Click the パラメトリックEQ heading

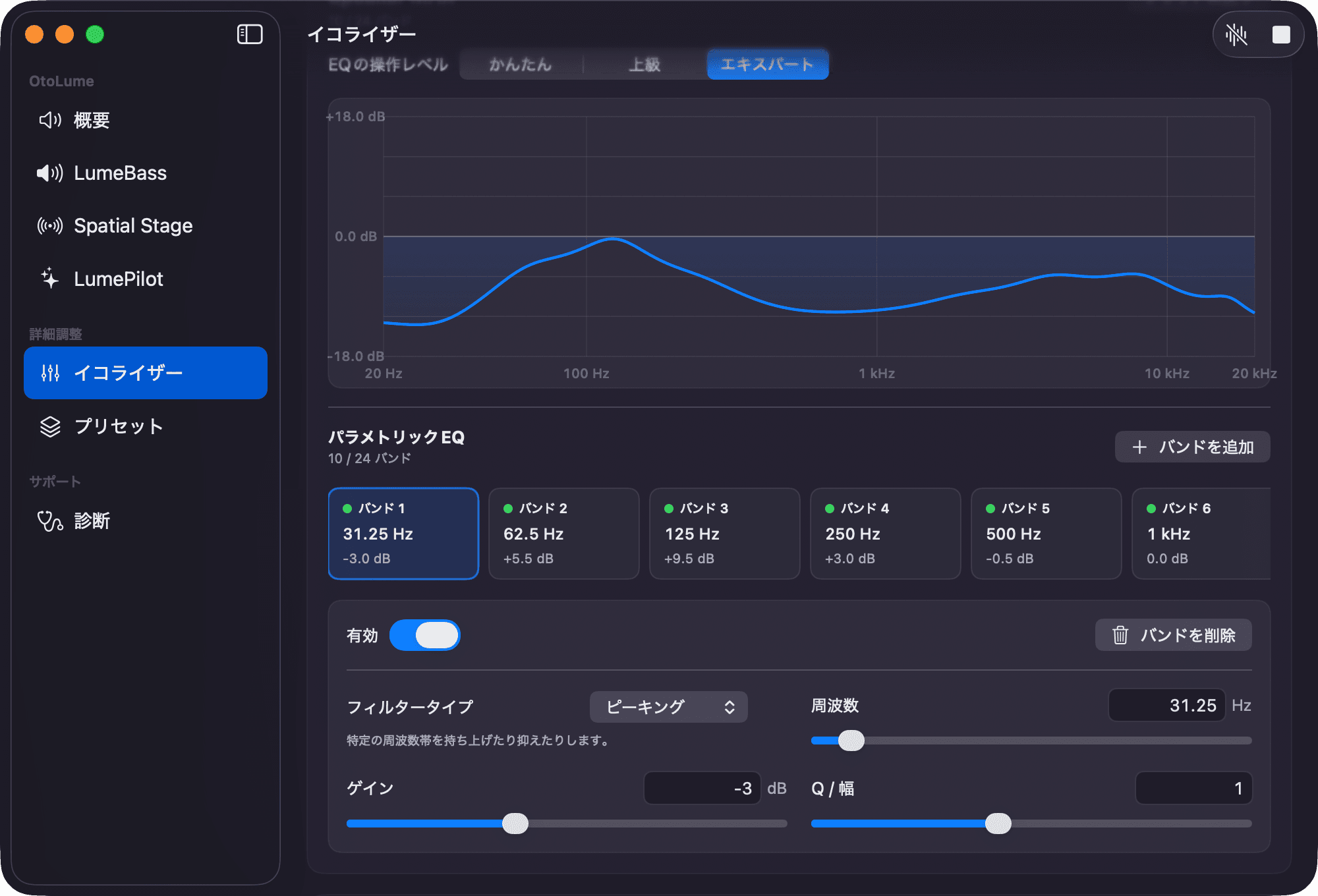point(397,437)
